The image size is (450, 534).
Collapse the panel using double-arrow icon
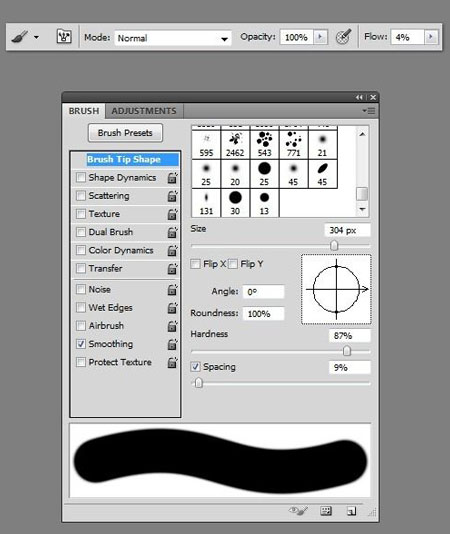pyautogui.click(x=359, y=97)
